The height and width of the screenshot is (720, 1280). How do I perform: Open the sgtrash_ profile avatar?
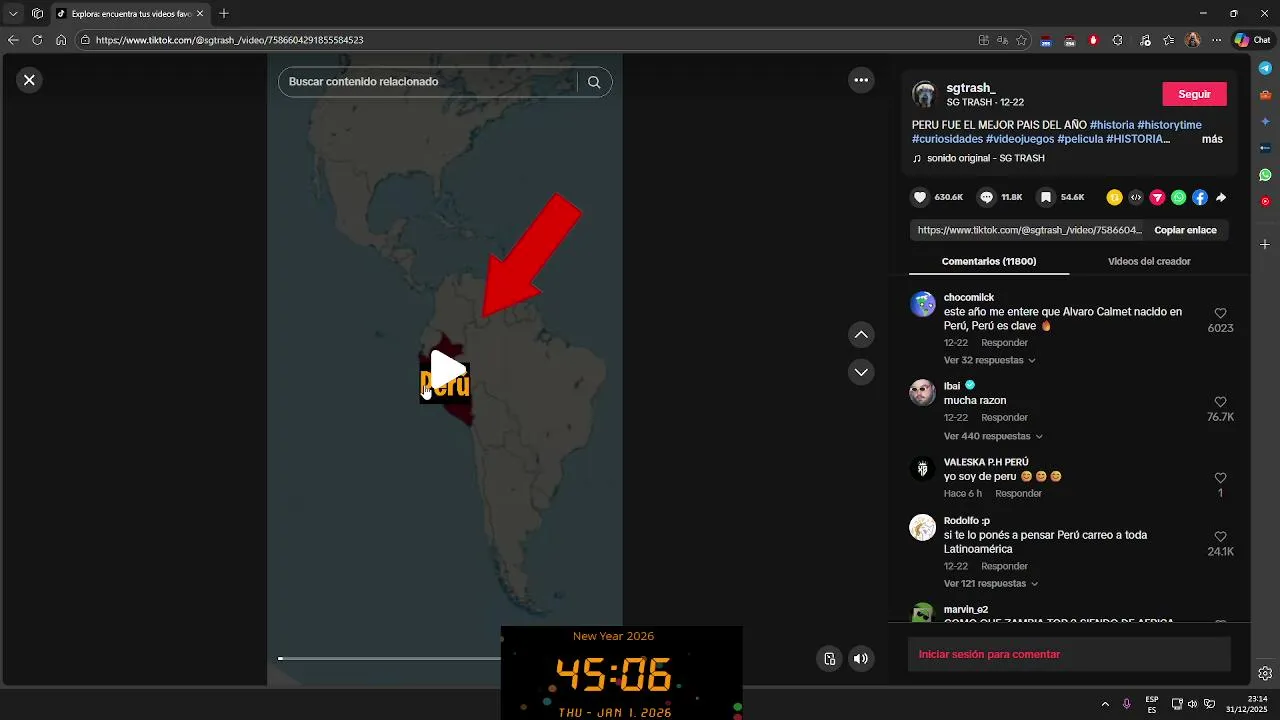click(924, 94)
